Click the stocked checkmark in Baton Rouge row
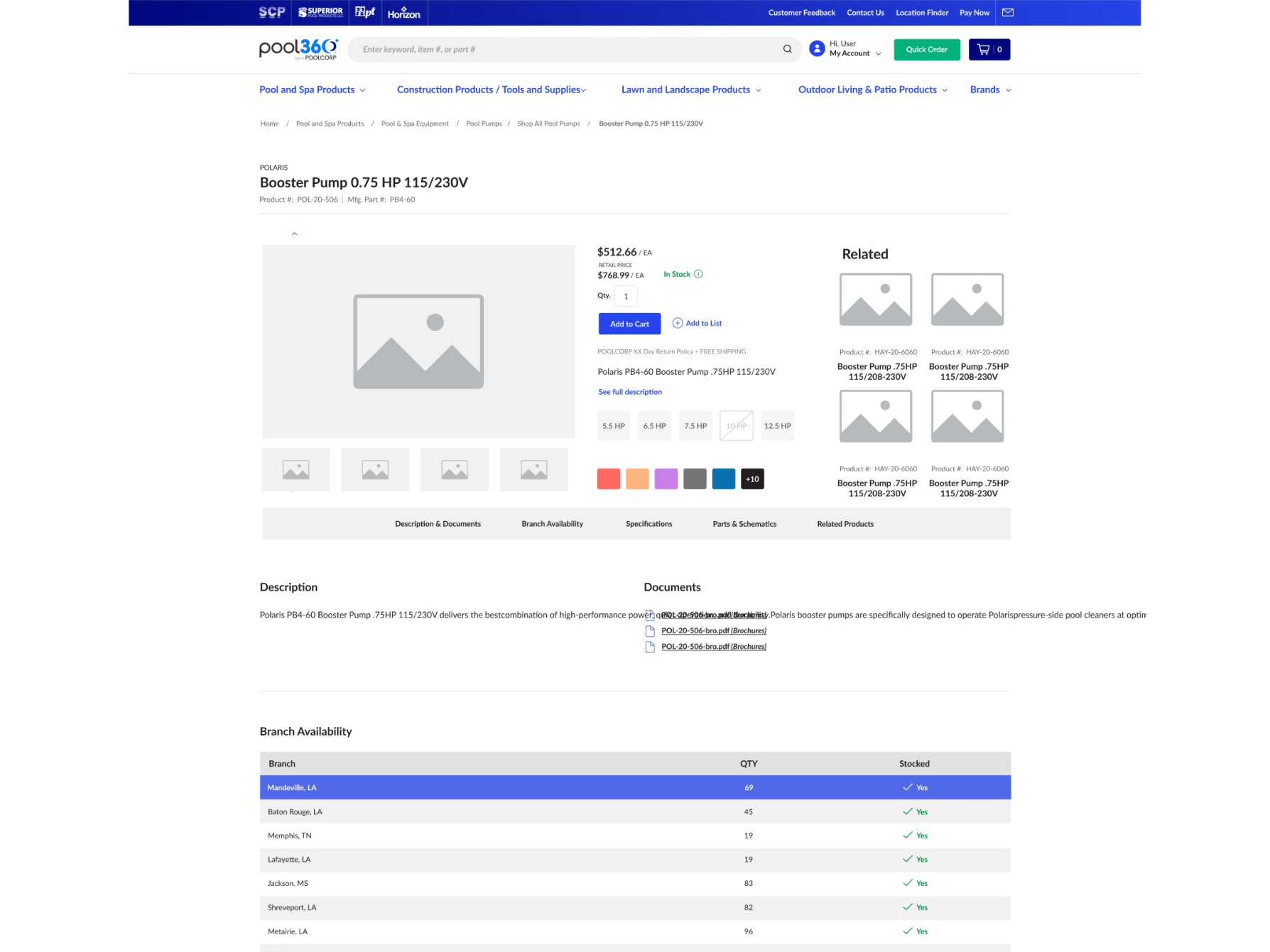The height and width of the screenshot is (952, 1270). (908, 811)
